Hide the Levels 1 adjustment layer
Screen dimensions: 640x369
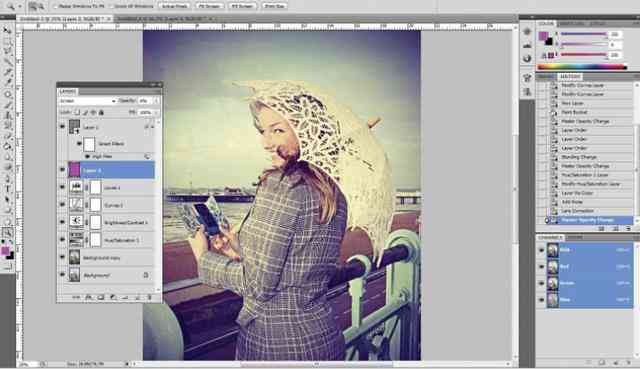62,187
